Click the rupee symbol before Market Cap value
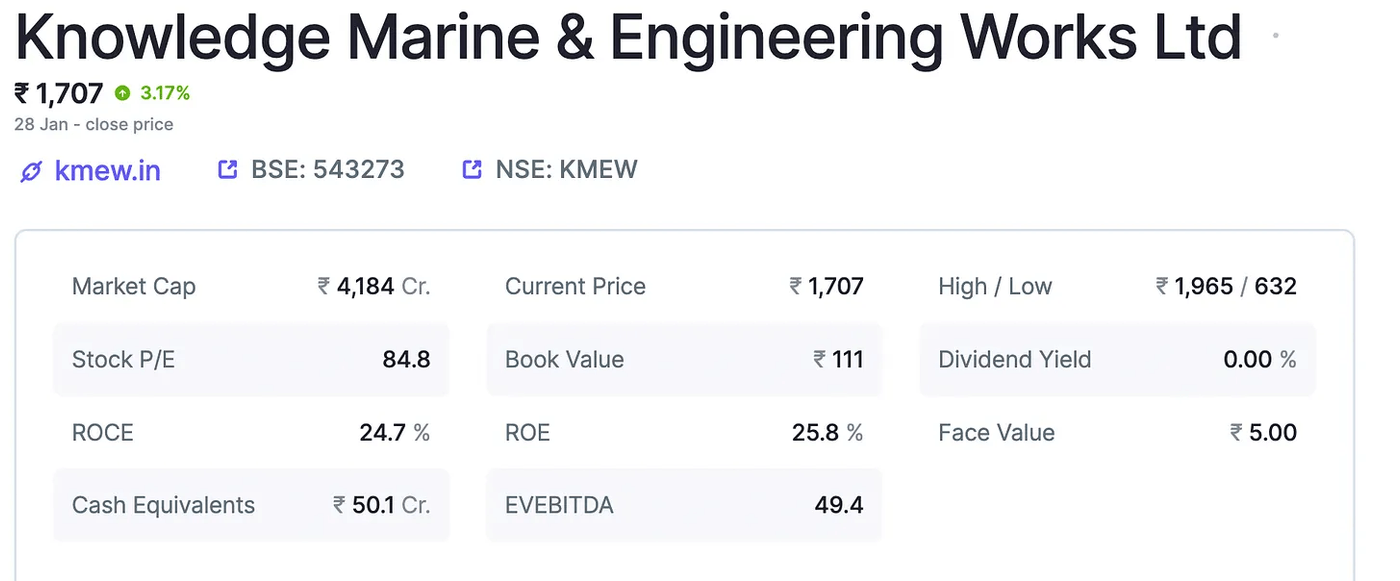The width and height of the screenshot is (1400, 581). [322, 286]
